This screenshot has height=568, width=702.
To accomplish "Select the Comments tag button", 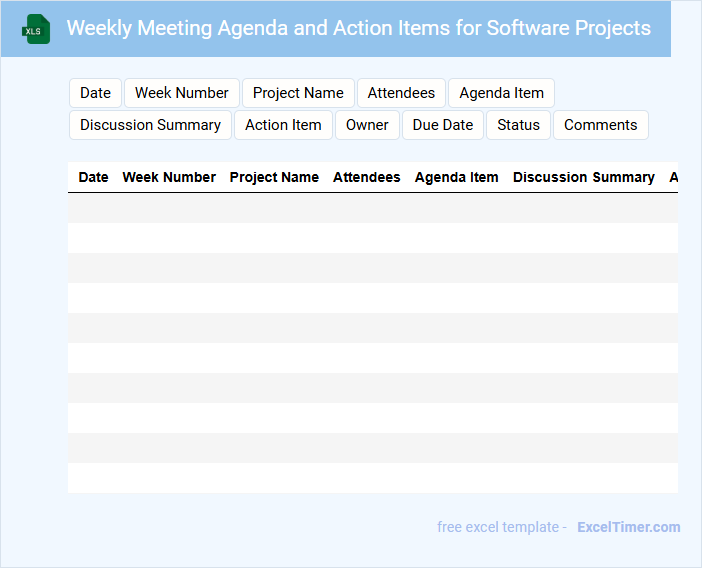I will 600,125.
